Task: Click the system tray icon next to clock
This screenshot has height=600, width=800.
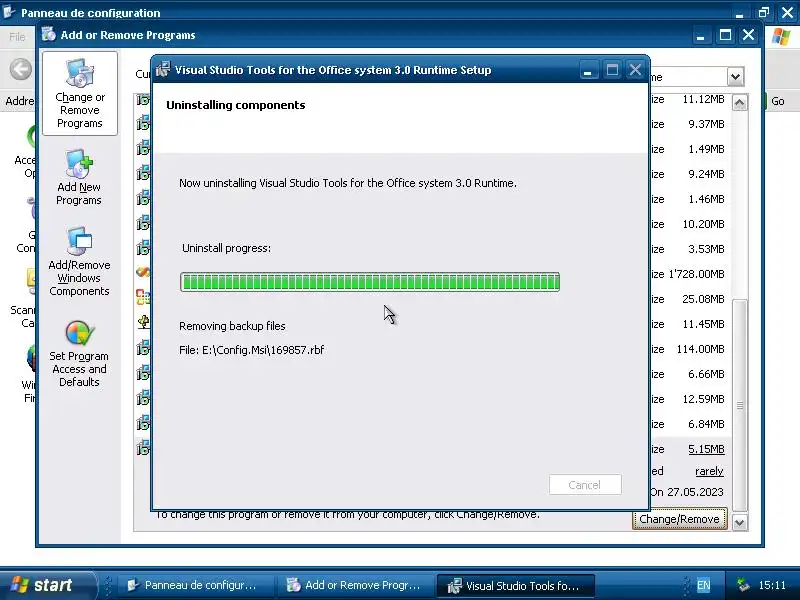Action: click(x=743, y=585)
